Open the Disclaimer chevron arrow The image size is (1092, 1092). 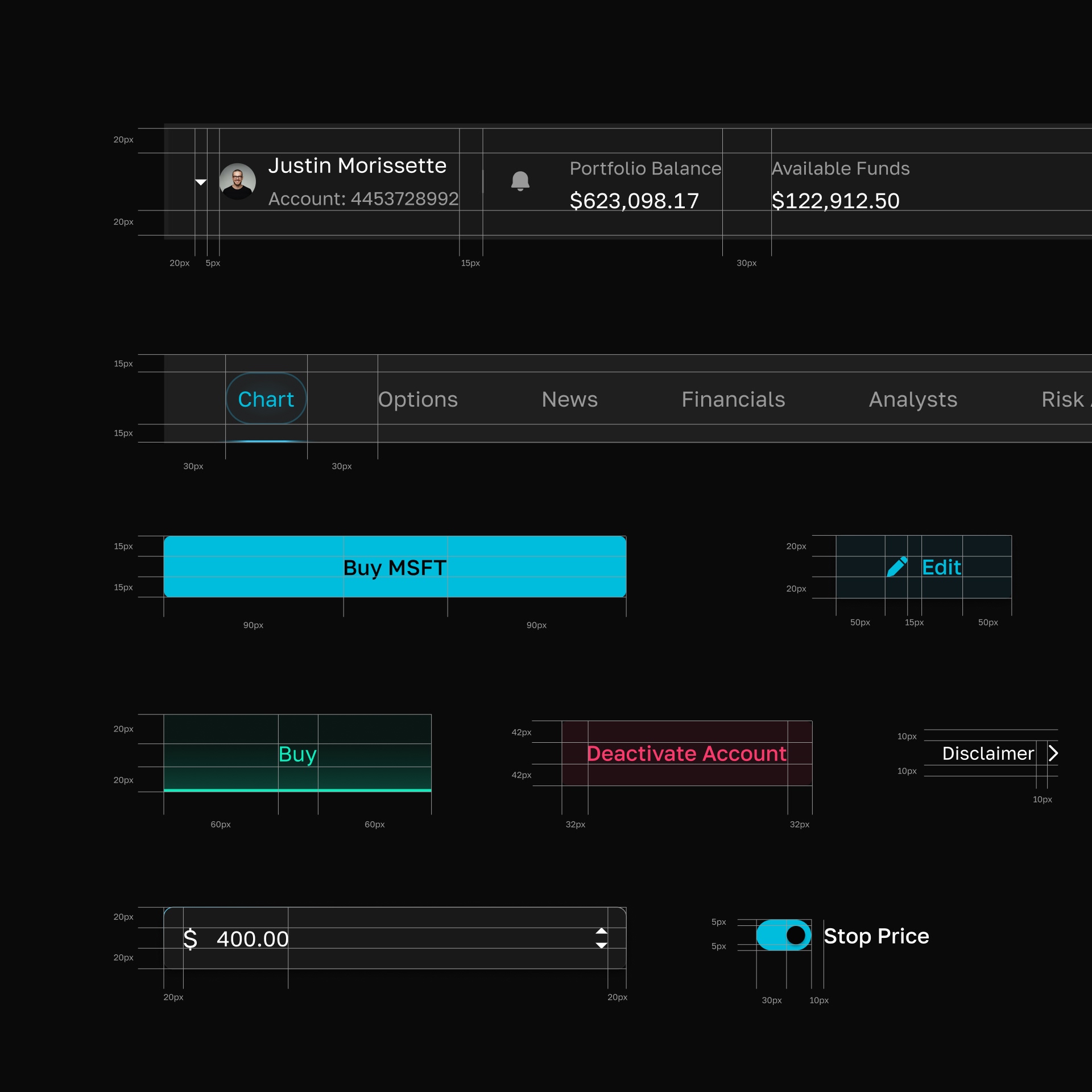(x=1053, y=753)
